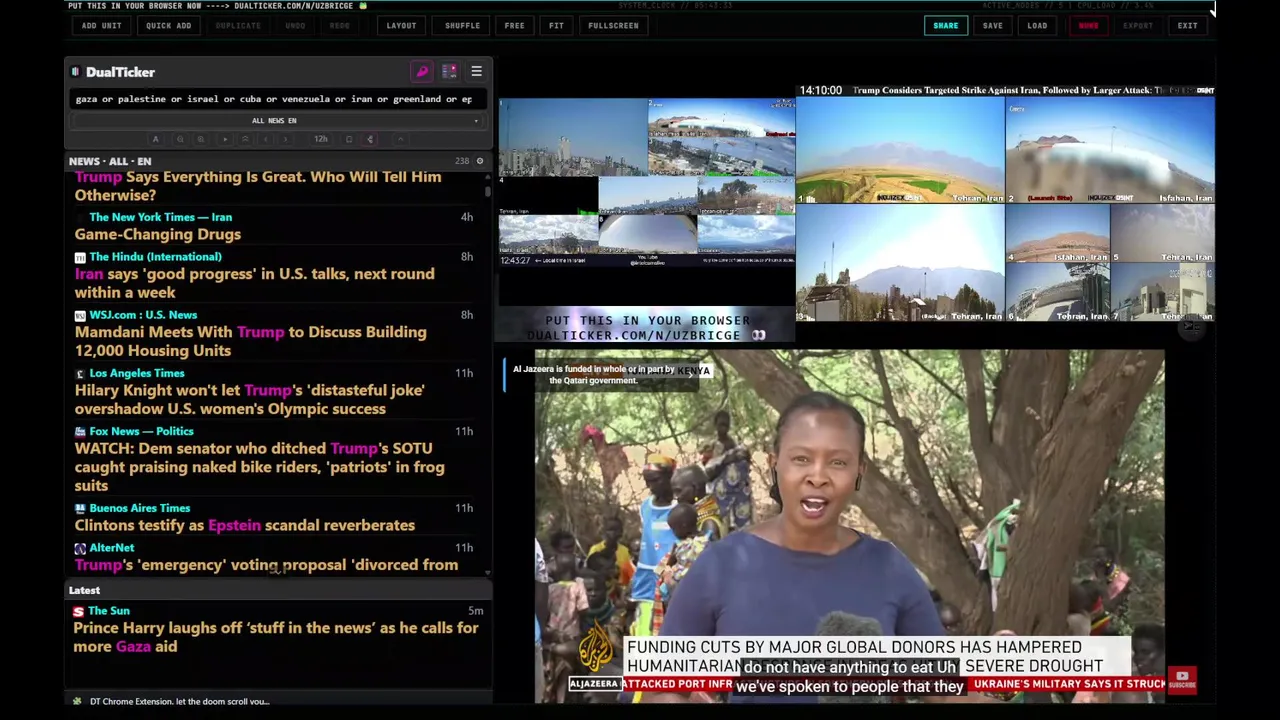
Task: Click the double-chevron jump to top icon
Action: pos(245,139)
